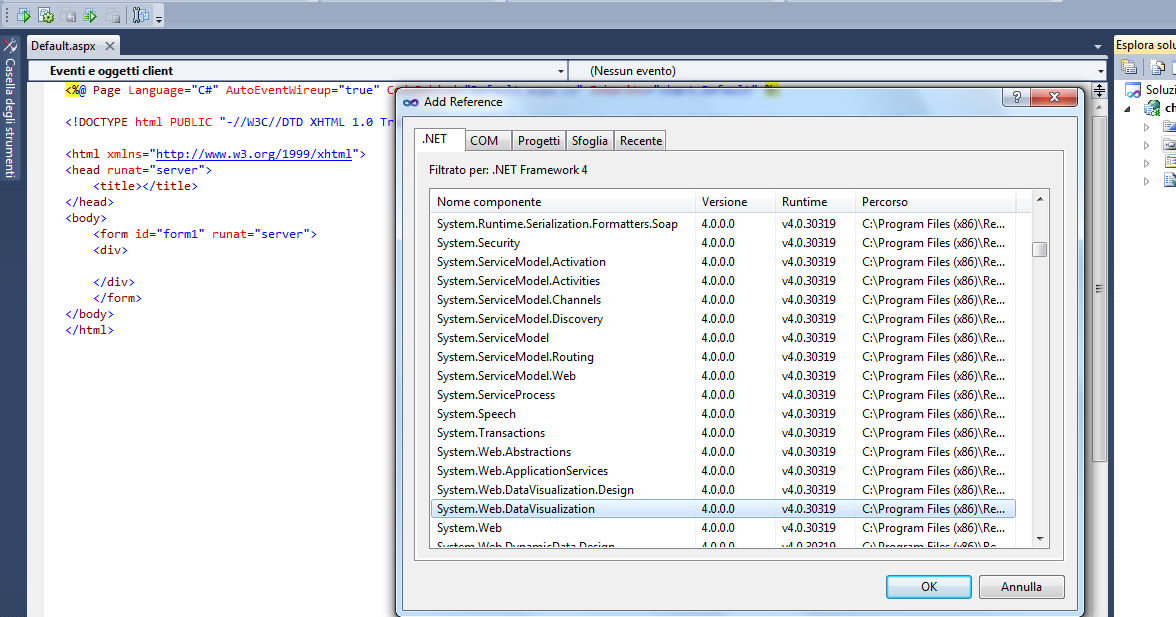Switch to the Sfoglia tab

point(590,140)
